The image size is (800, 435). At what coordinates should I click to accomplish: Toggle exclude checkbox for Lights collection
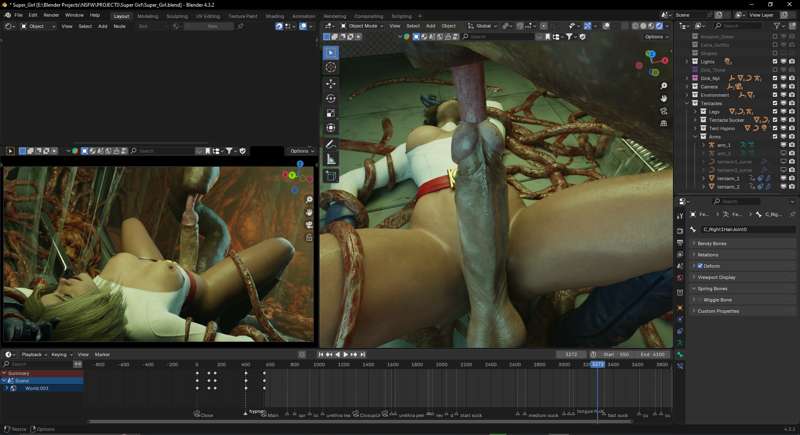tap(775, 61)
